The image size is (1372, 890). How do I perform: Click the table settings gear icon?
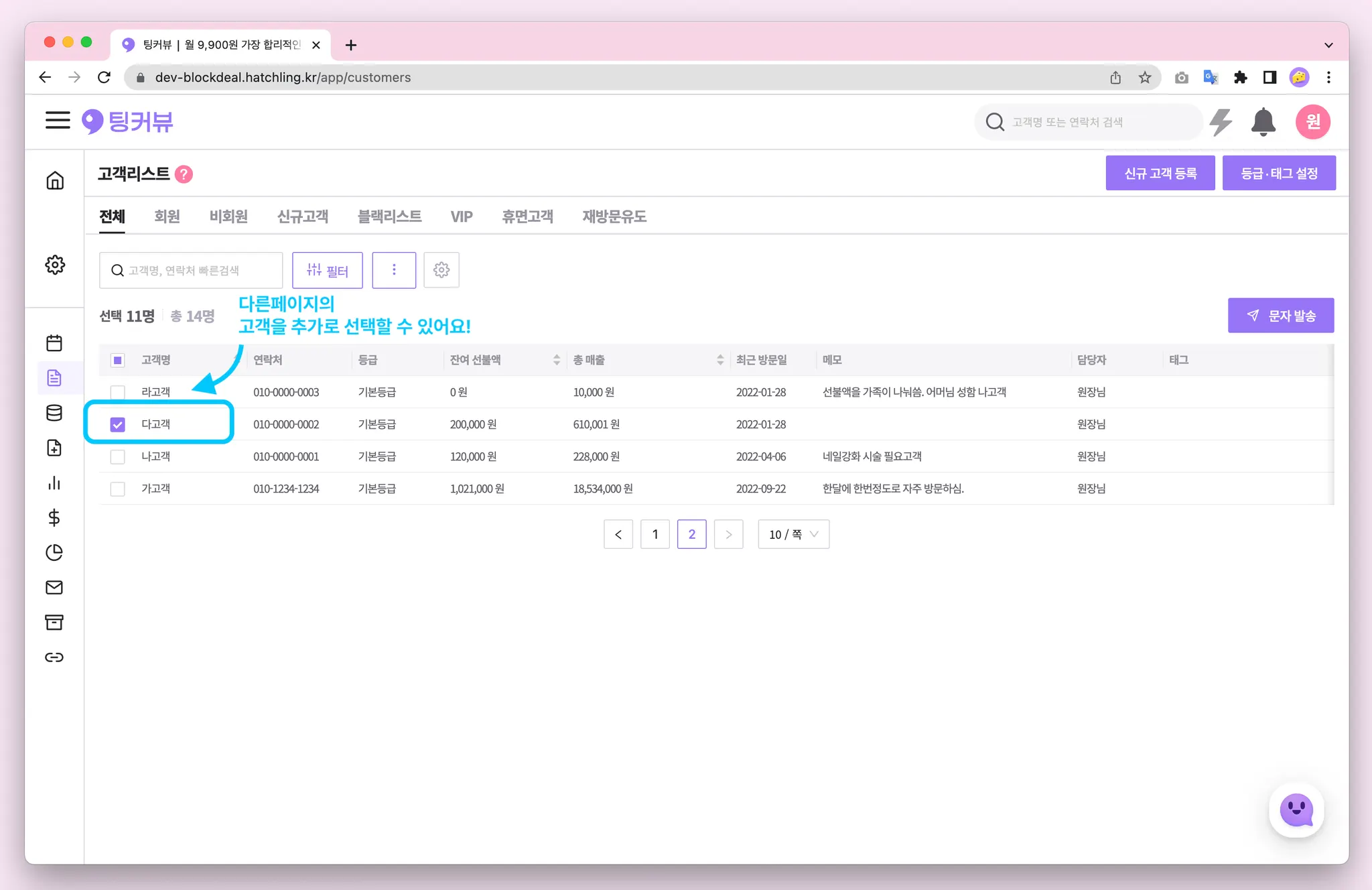coord(441,270)
